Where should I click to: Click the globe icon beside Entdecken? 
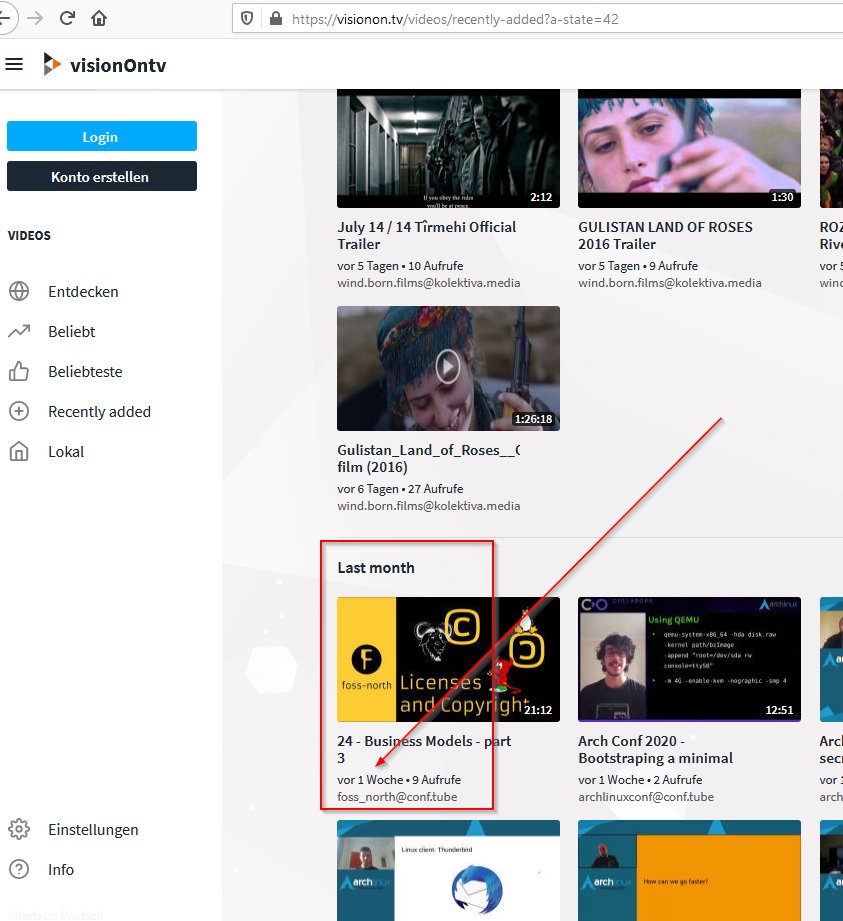point(19,291)
